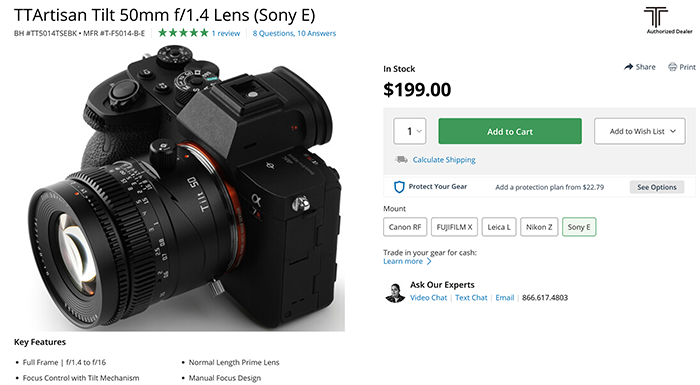
Task: Select the FUJIFILM X mount option
Action: click(454, 227)
